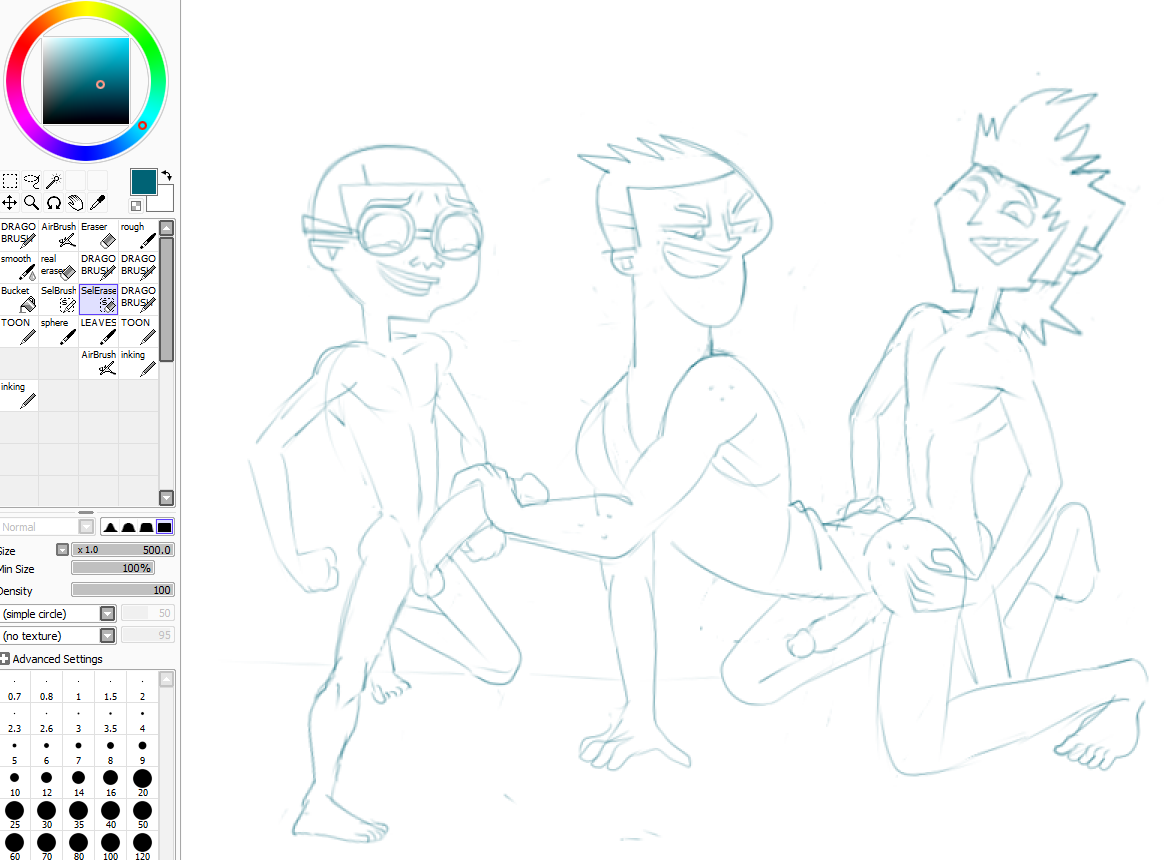Activate the Move tool

pyautogui.click(x=10, y=203)
